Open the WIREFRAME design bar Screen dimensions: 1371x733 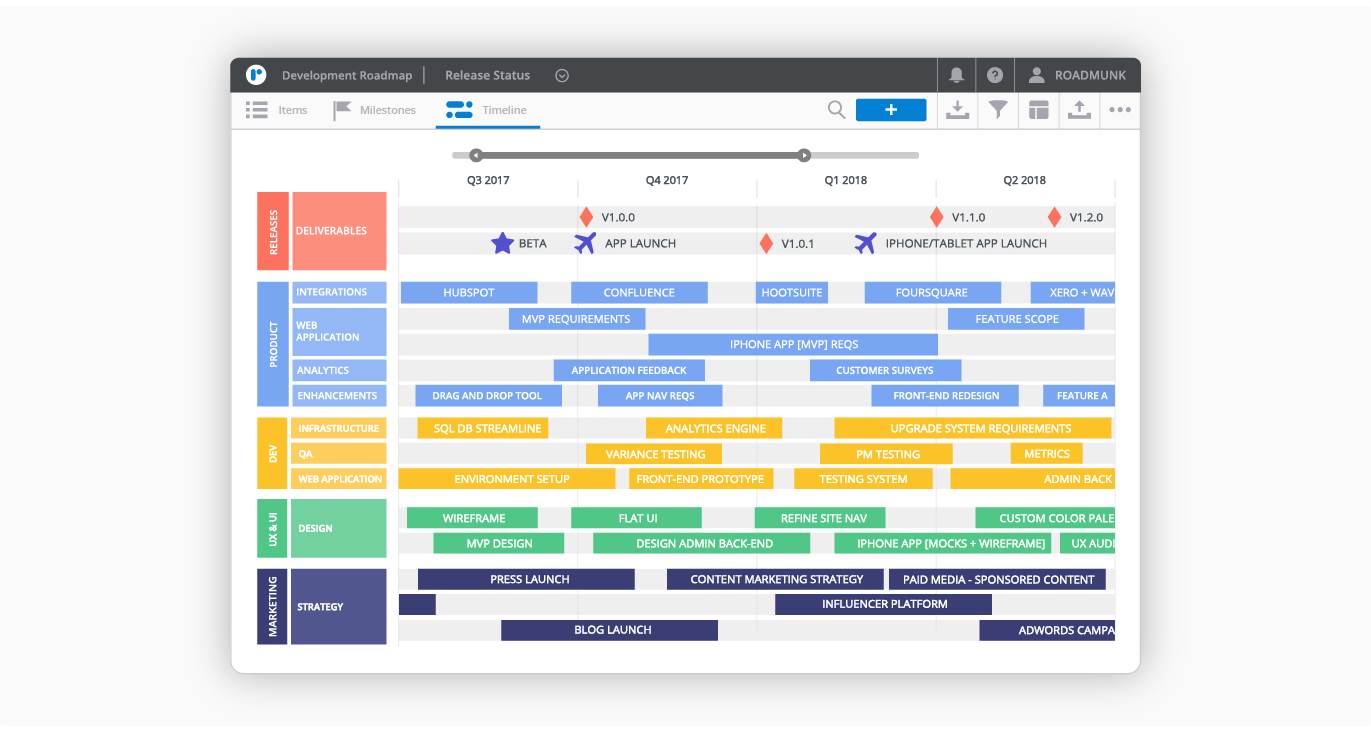(x=472, y=518)
